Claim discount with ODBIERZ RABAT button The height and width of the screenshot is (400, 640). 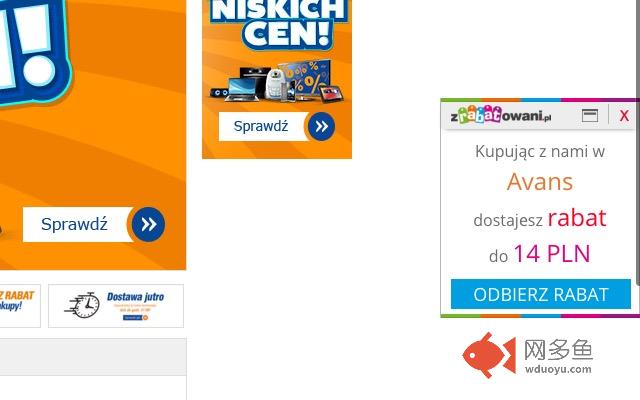(541, 294)
